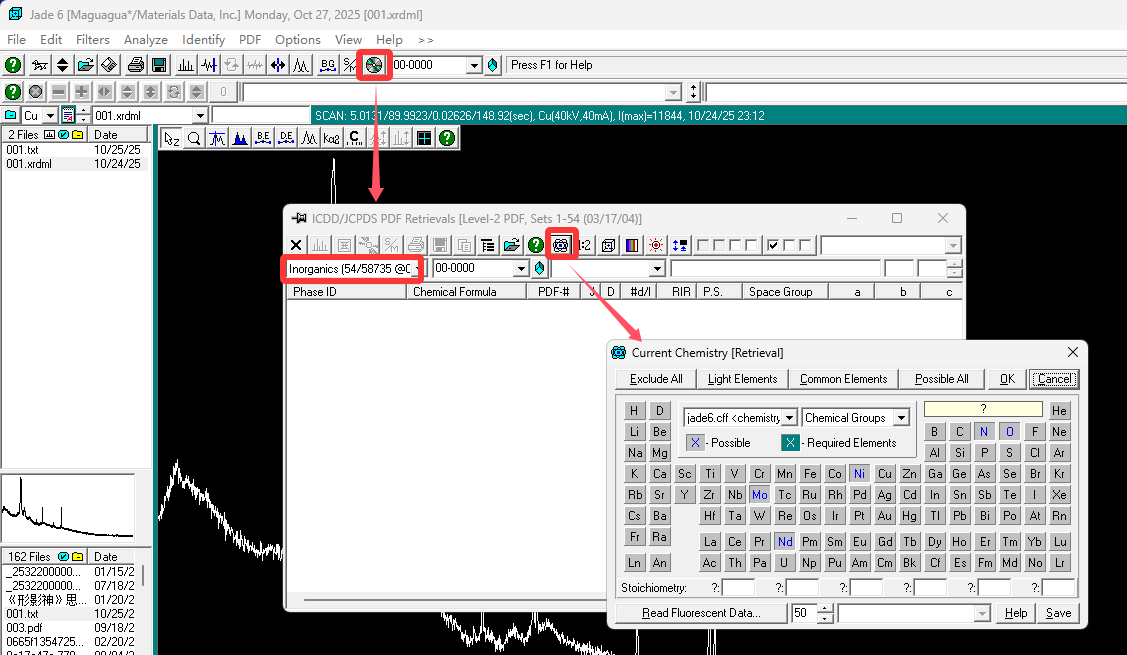Click the Kα2 strip tool icon
1127x655 pixels.
coord(331,138)
